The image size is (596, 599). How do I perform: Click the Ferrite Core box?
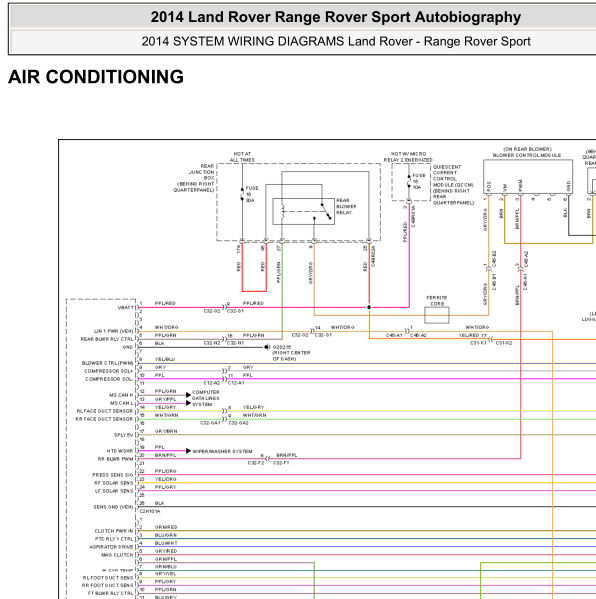(x=437, y=315)
